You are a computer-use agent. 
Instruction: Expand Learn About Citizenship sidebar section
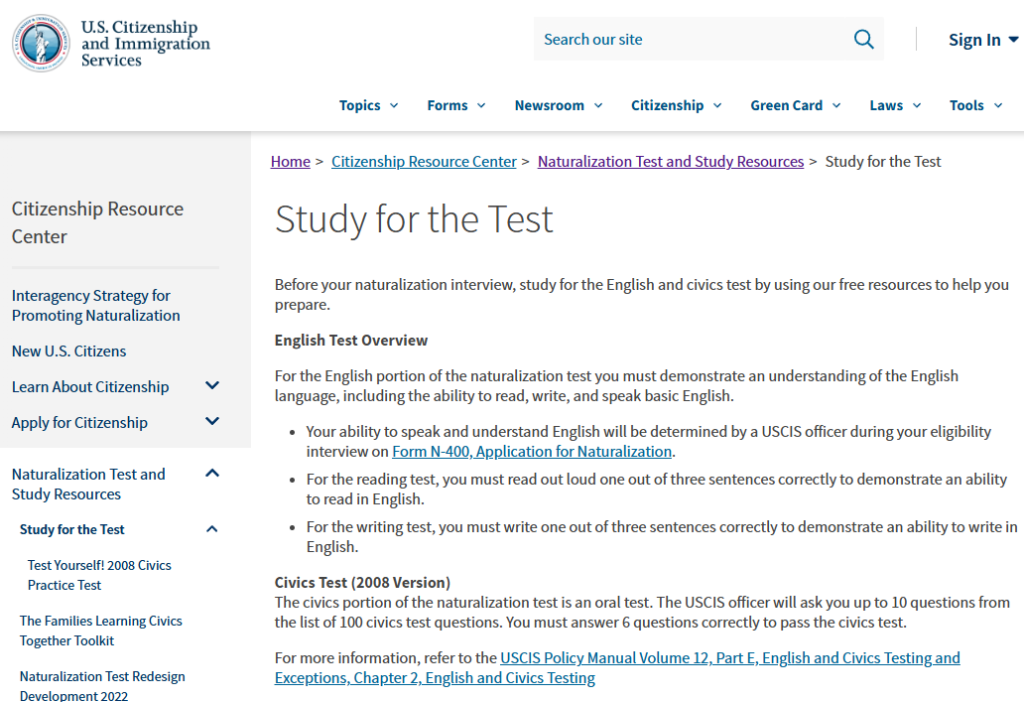[x=212, y=386]
